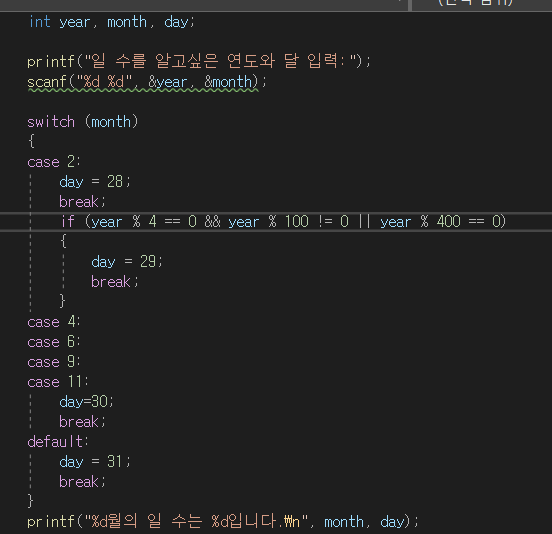Click the 'switch (month)' statement
The height and width of the screenshot is (534, 552).
coord(83,122)
